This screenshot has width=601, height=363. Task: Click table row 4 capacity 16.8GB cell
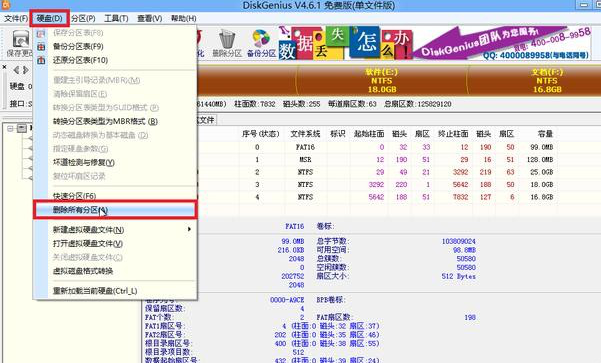pos(542,197)
